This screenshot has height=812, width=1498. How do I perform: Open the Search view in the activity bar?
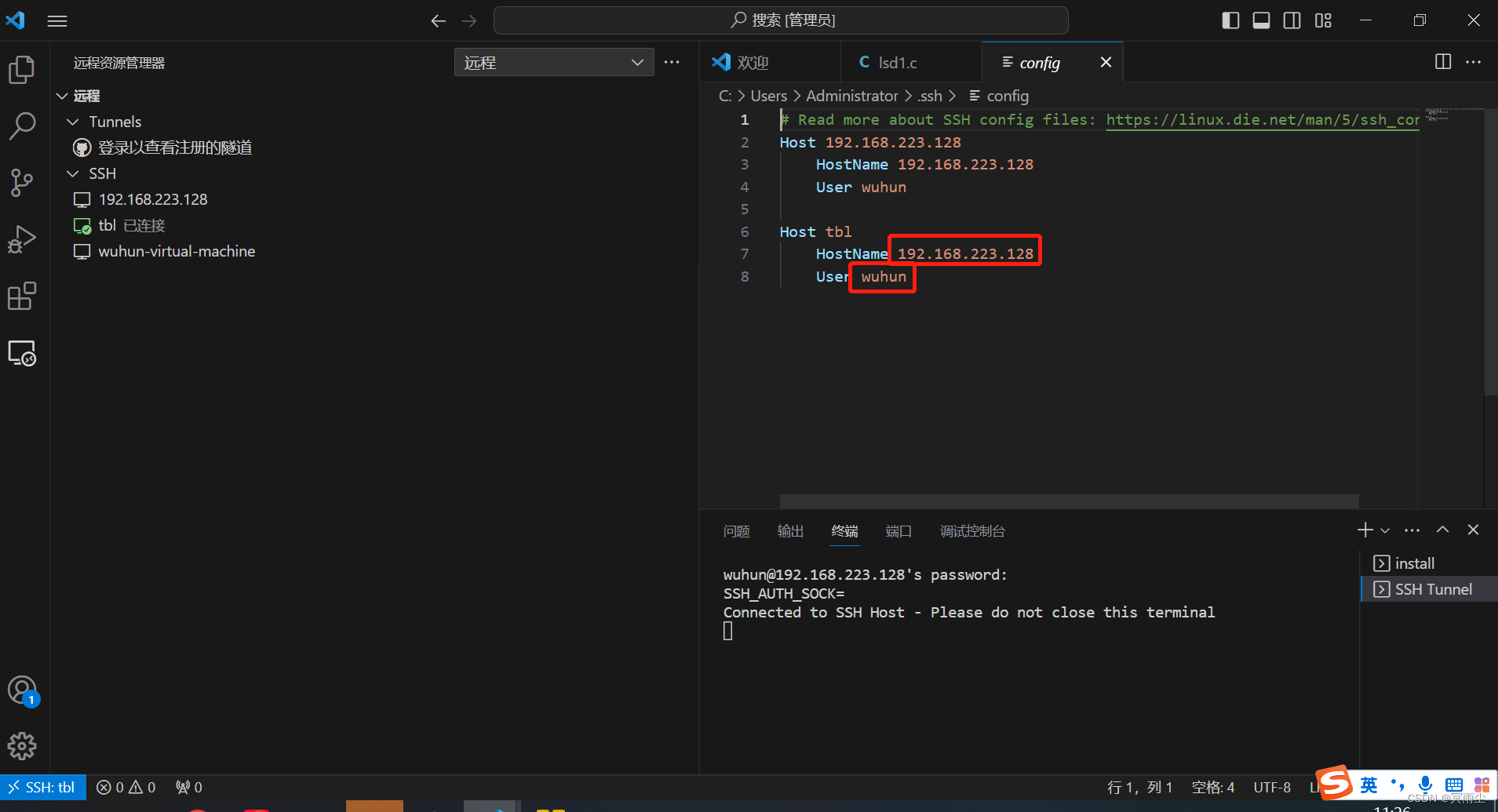(22, 126)
